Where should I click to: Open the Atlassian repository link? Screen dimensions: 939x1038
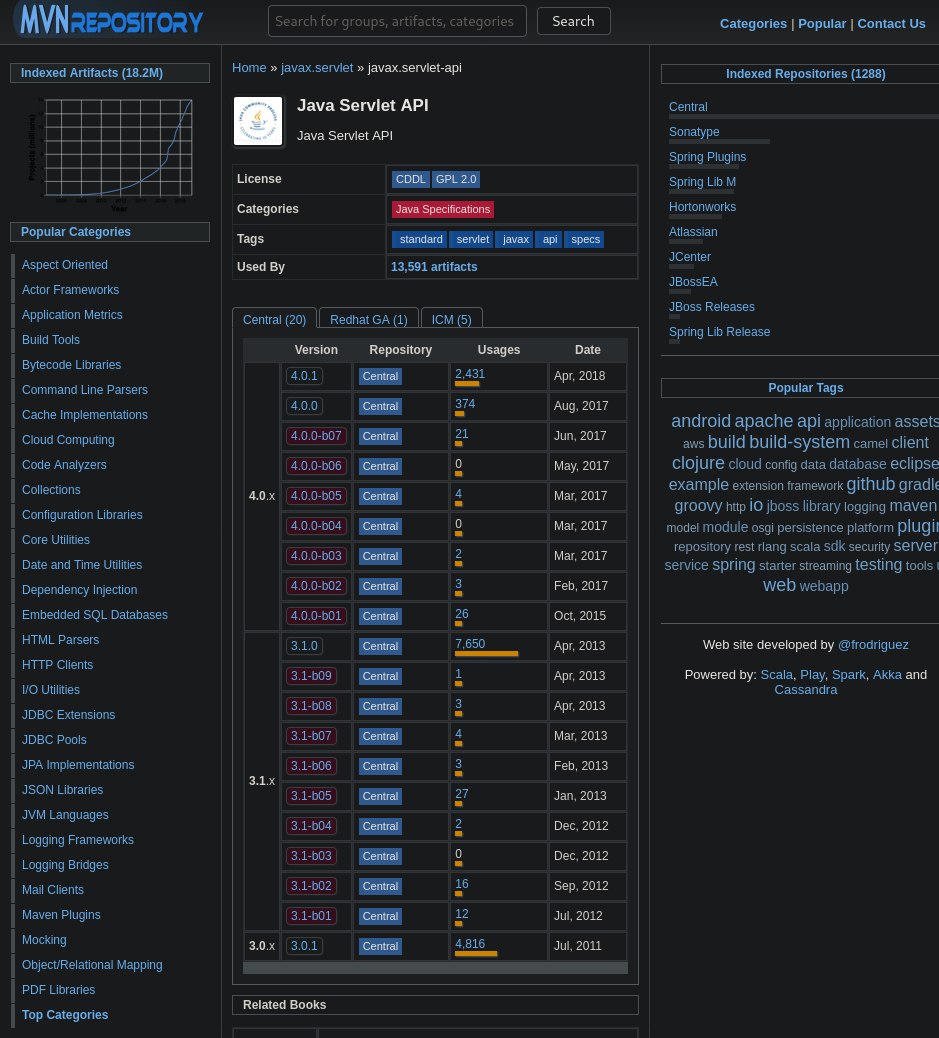coord(693,232)
